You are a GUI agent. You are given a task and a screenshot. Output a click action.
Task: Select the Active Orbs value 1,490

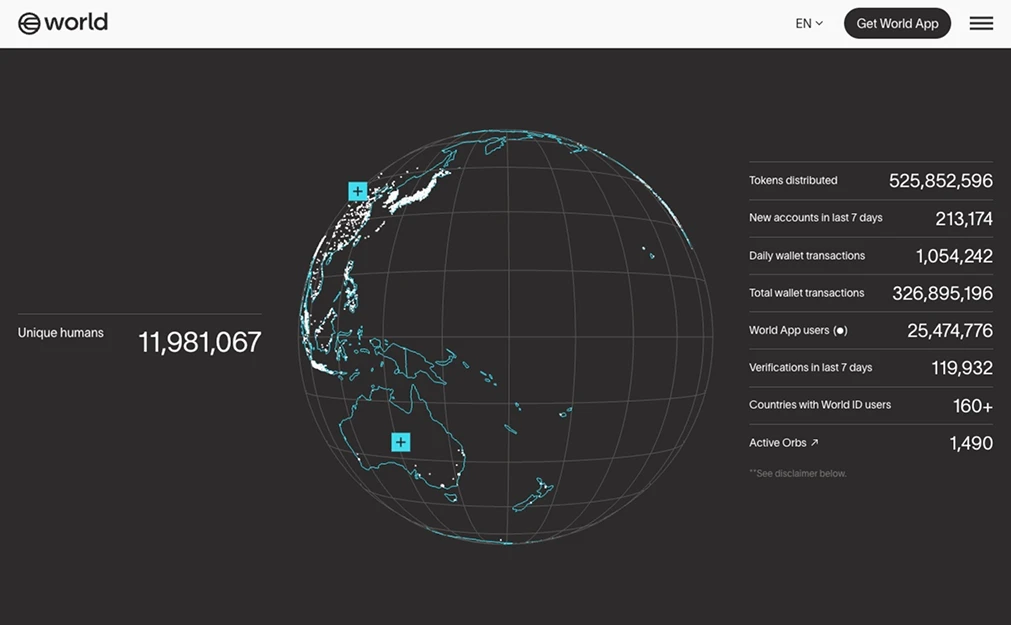pos(971,443)
